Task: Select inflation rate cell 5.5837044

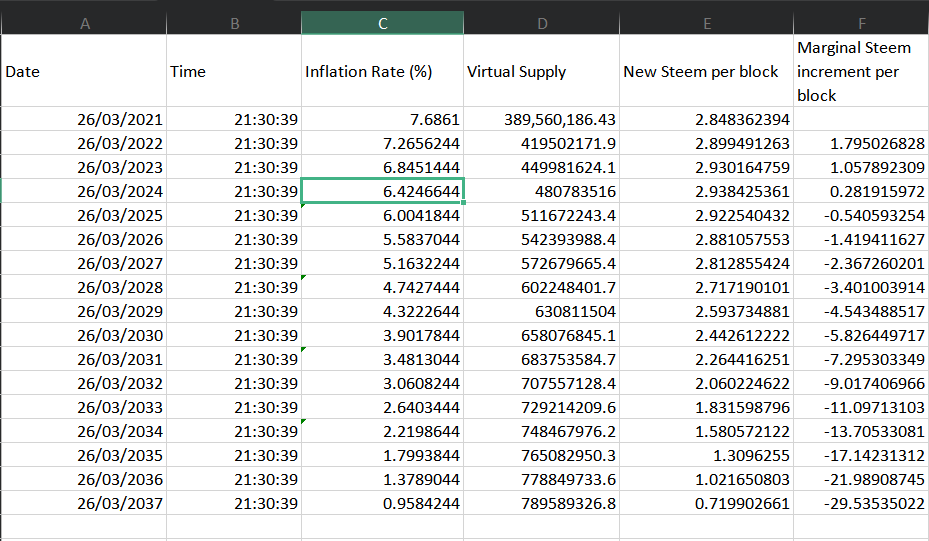Action: click(x=382, y=239)
